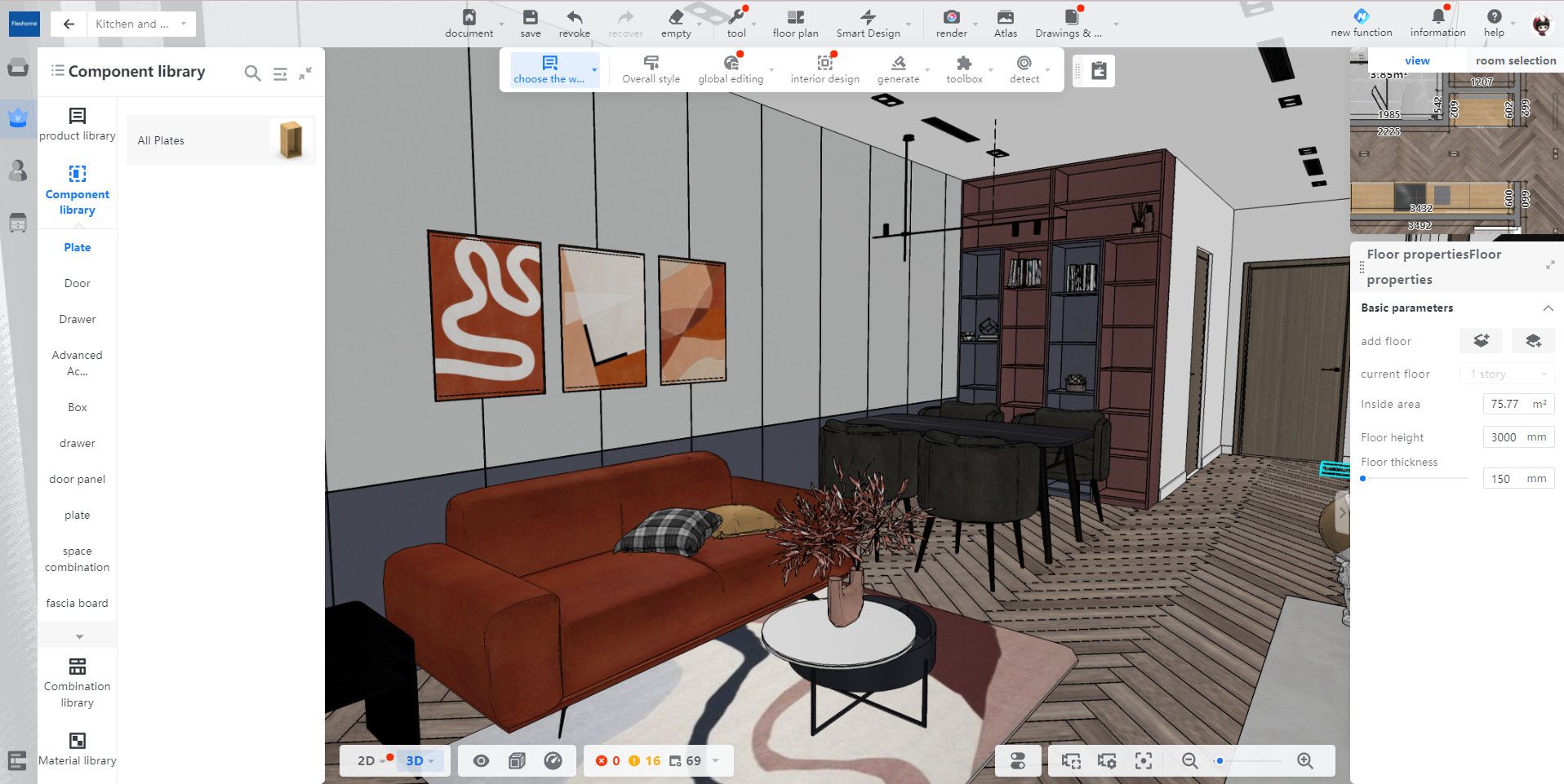Click the fit-to-screen focus icon

click(1144, 761)
